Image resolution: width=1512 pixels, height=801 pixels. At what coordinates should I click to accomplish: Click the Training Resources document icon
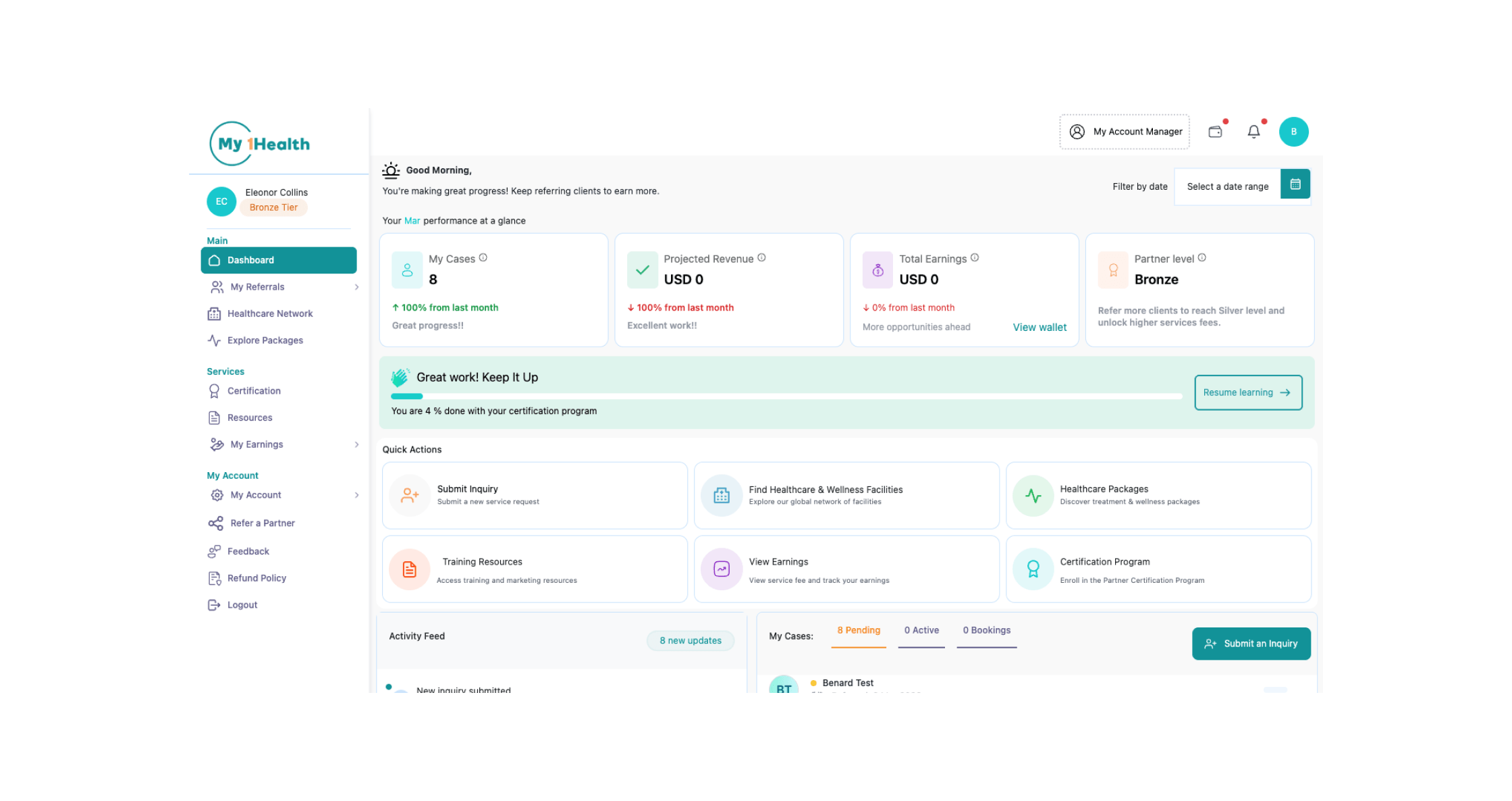pyautogui.click(x=410, y=569)
